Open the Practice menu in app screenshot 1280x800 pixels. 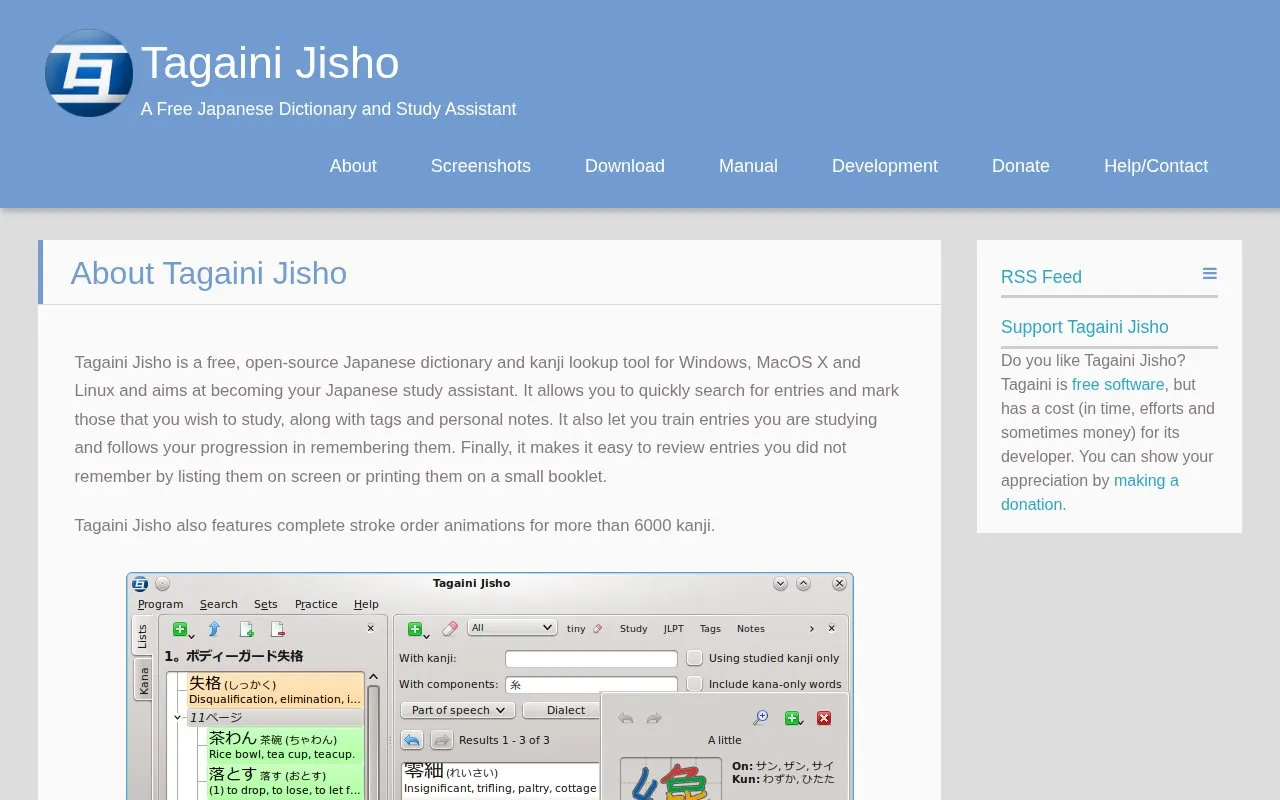316,604
